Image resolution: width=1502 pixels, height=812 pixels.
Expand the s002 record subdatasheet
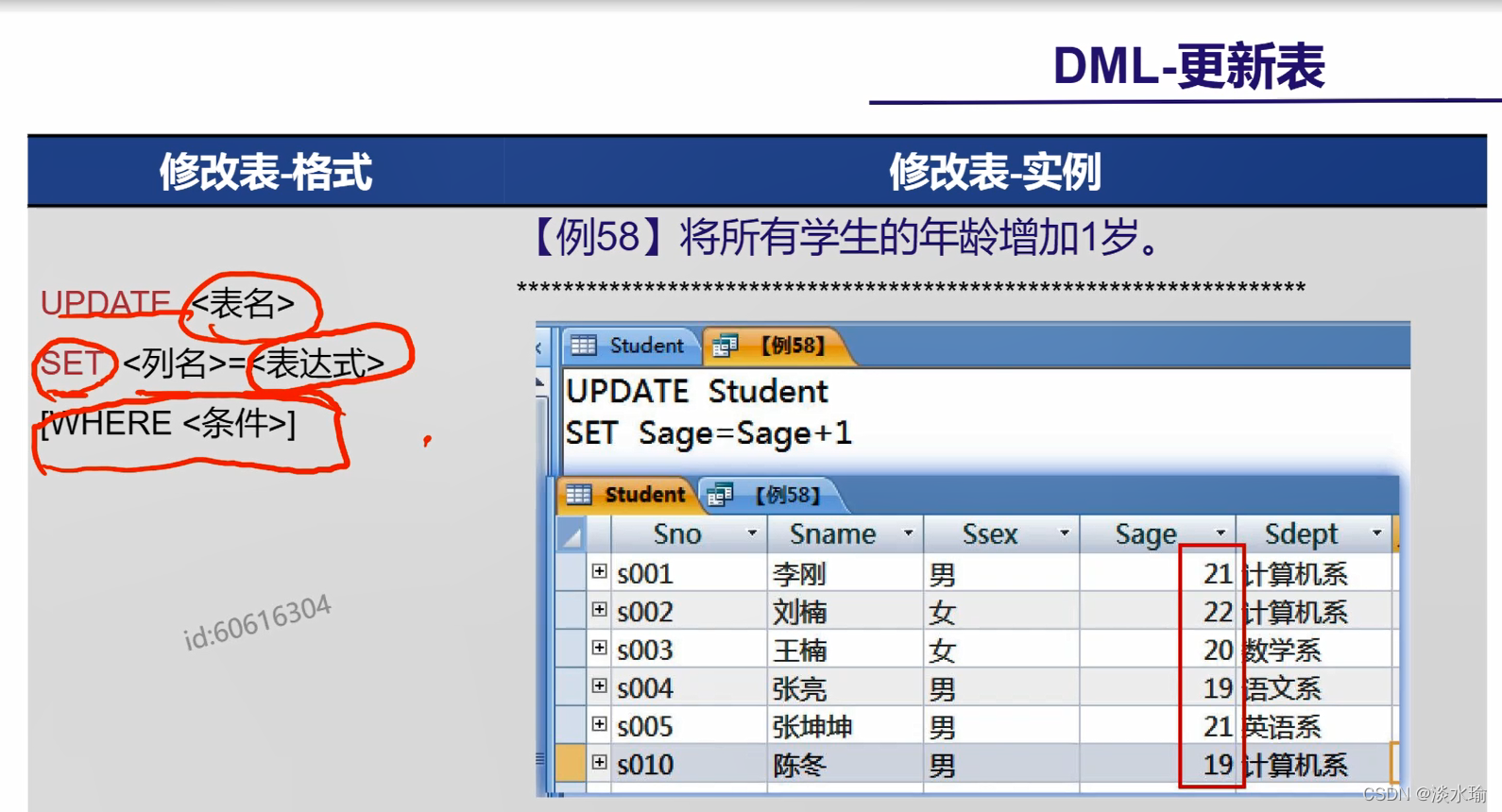point(599,610)
